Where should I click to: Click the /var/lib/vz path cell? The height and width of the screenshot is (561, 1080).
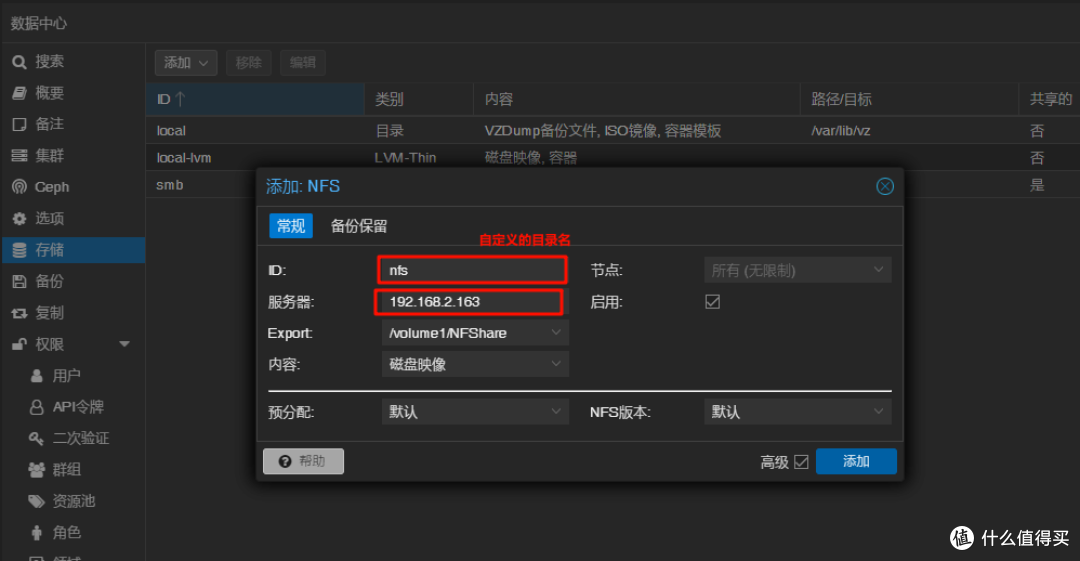click(x=841, y=131)
